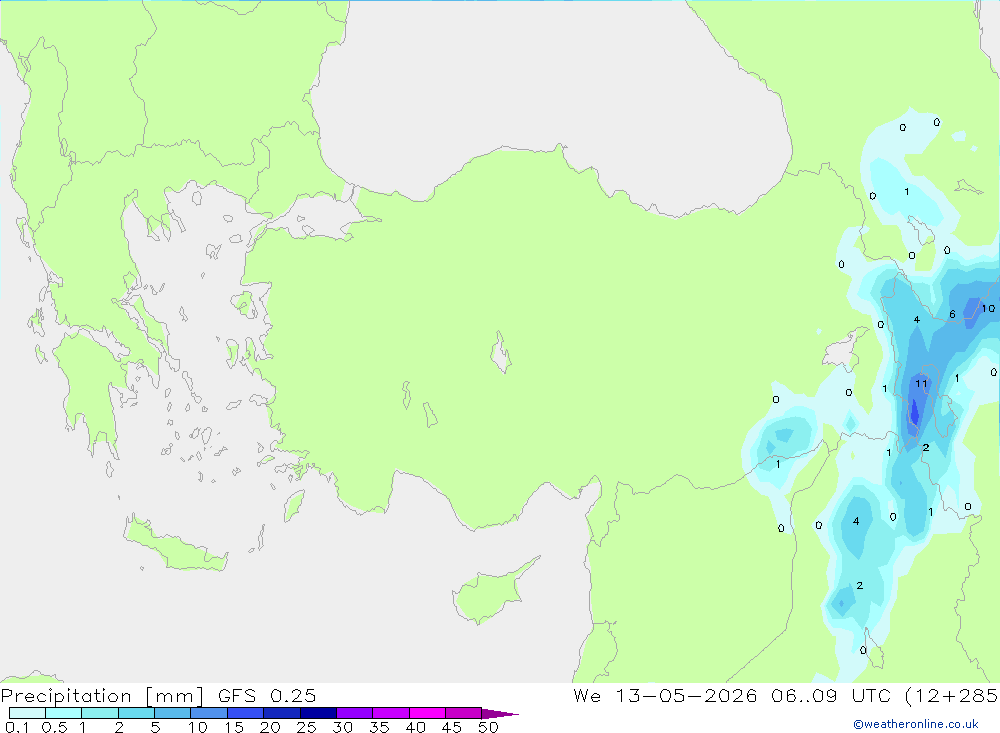Click the 'We 13-05-2026' date text
The width and height of the screenshot is (1000, 733).
click(665, 695)
